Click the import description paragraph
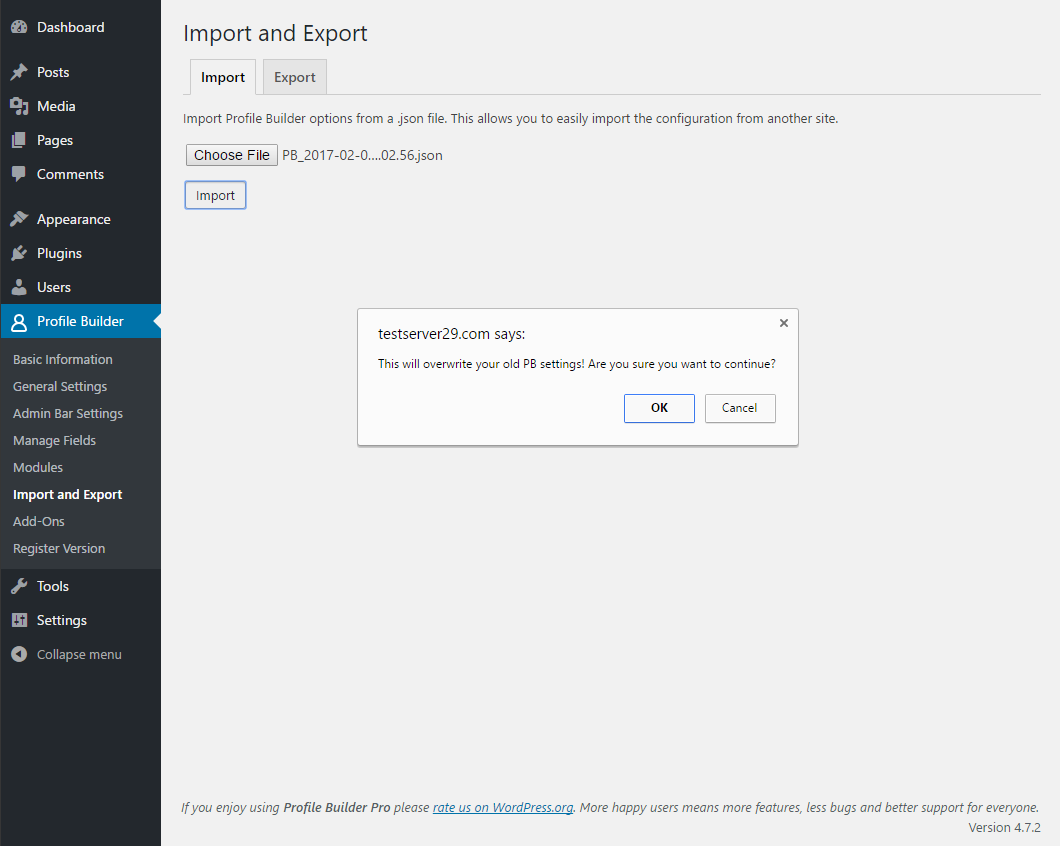The image size is (1060, 846). (x=510, y=118)
